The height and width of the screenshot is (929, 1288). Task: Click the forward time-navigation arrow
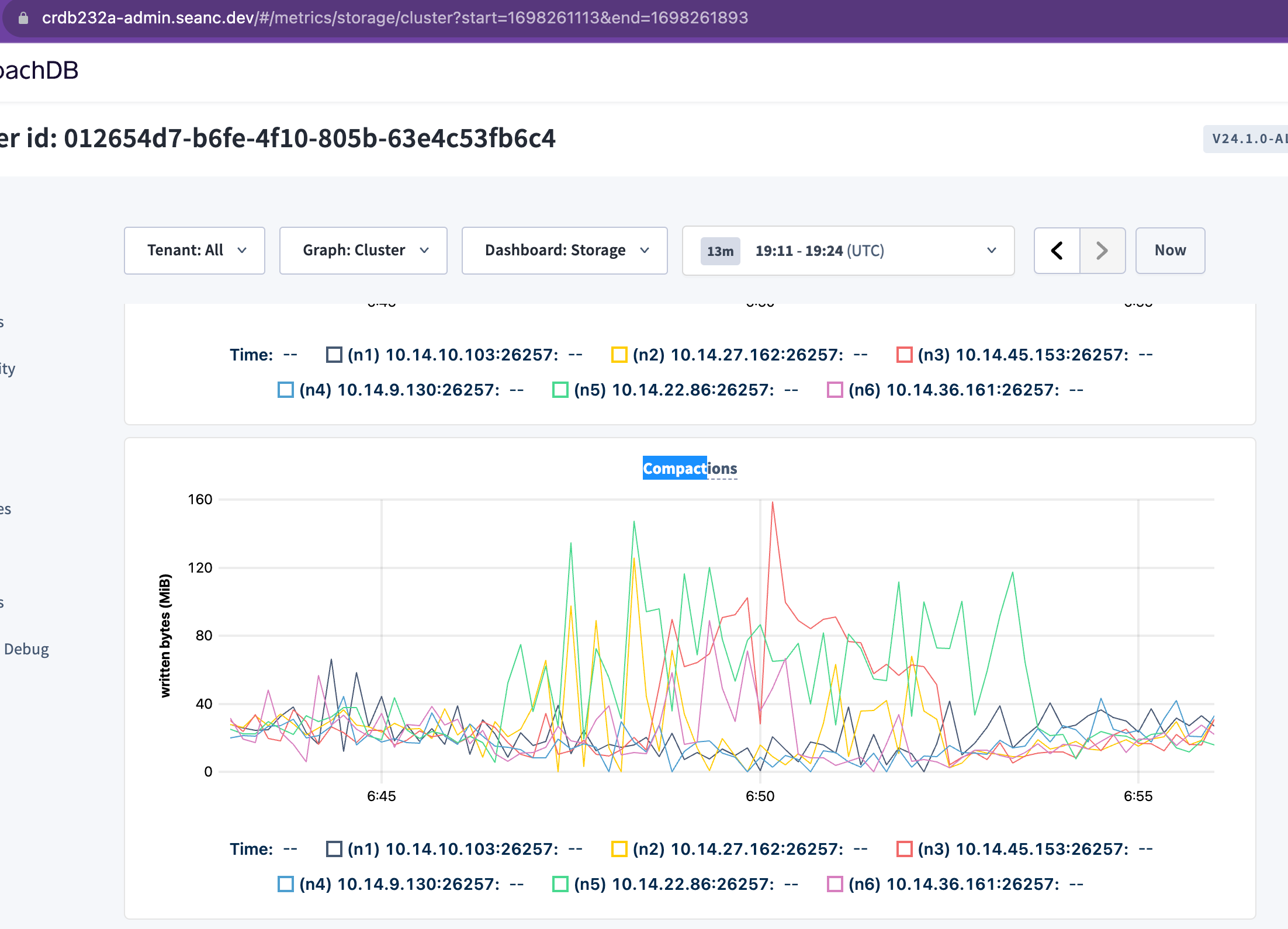click(1102, 250)
